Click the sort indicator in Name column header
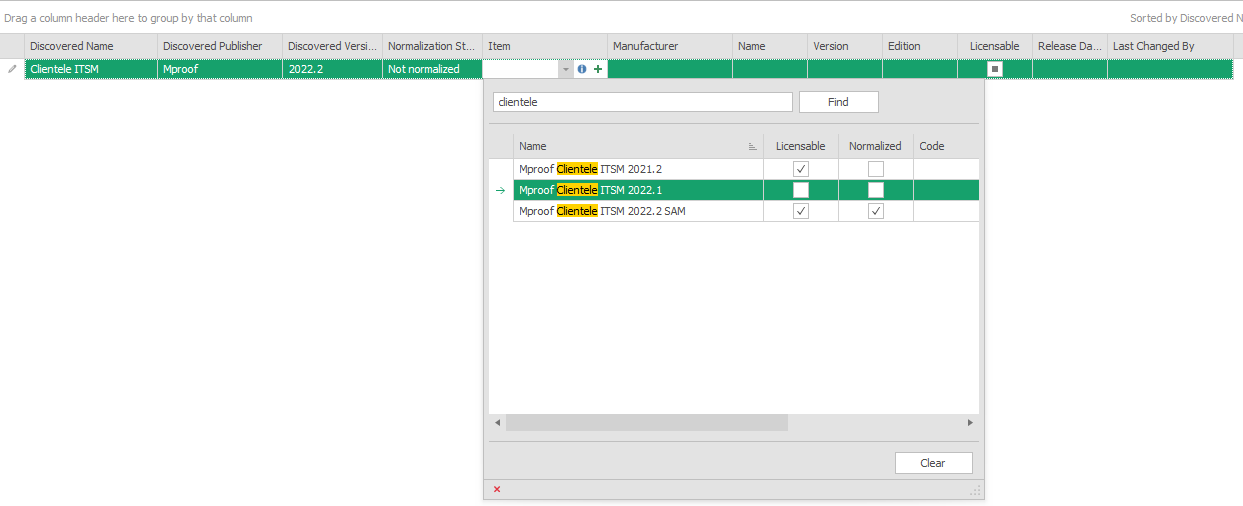The image size is (1243, 506). [752, 146]
